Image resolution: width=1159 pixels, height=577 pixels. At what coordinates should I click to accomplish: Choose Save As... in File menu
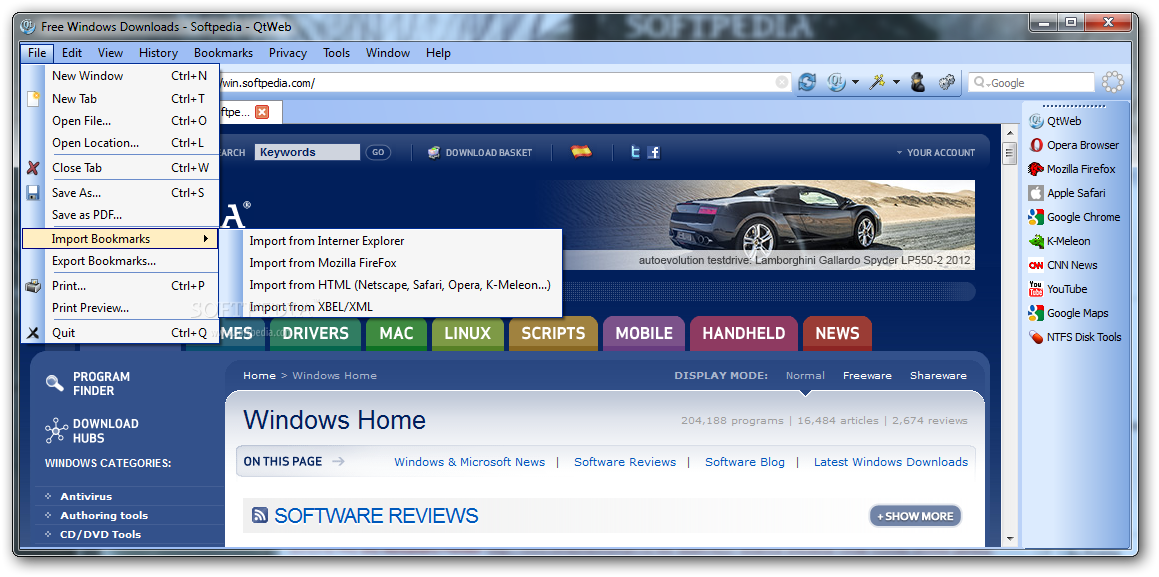120,193
